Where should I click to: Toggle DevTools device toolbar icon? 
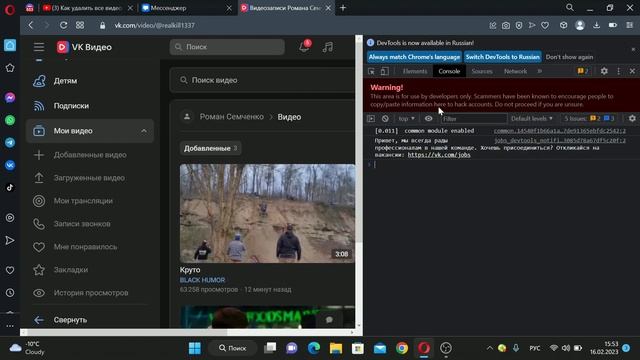click(x=384, y=71)
